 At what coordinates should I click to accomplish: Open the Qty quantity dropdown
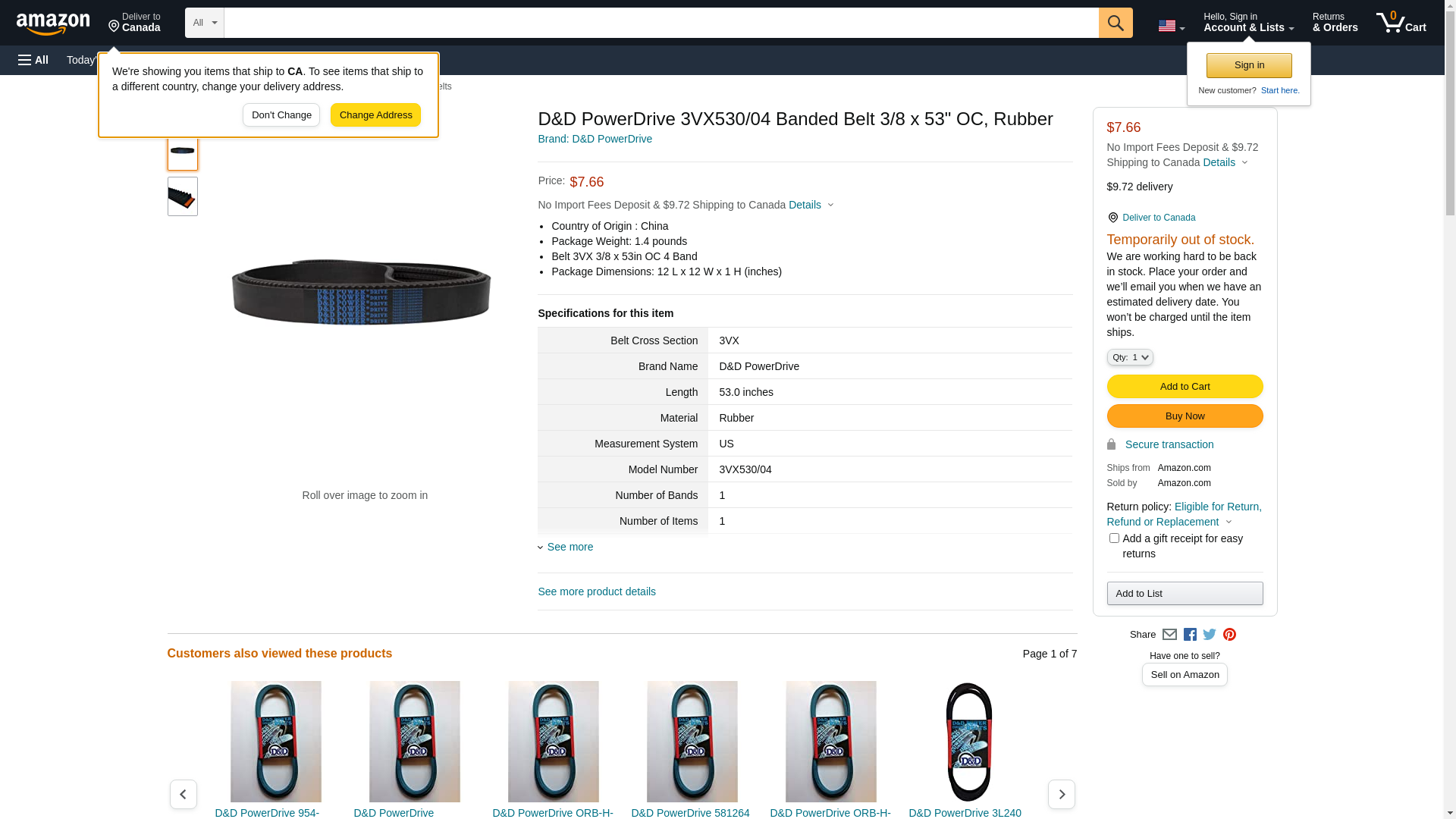pyautogui.click(x=1129, y=357)
